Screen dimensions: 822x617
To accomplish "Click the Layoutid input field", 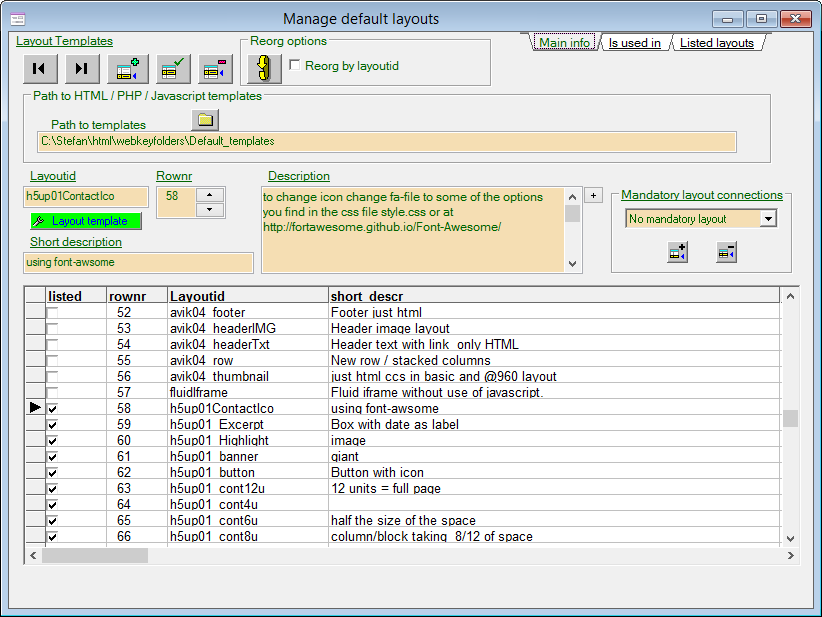I will click(x=86, y=197).
